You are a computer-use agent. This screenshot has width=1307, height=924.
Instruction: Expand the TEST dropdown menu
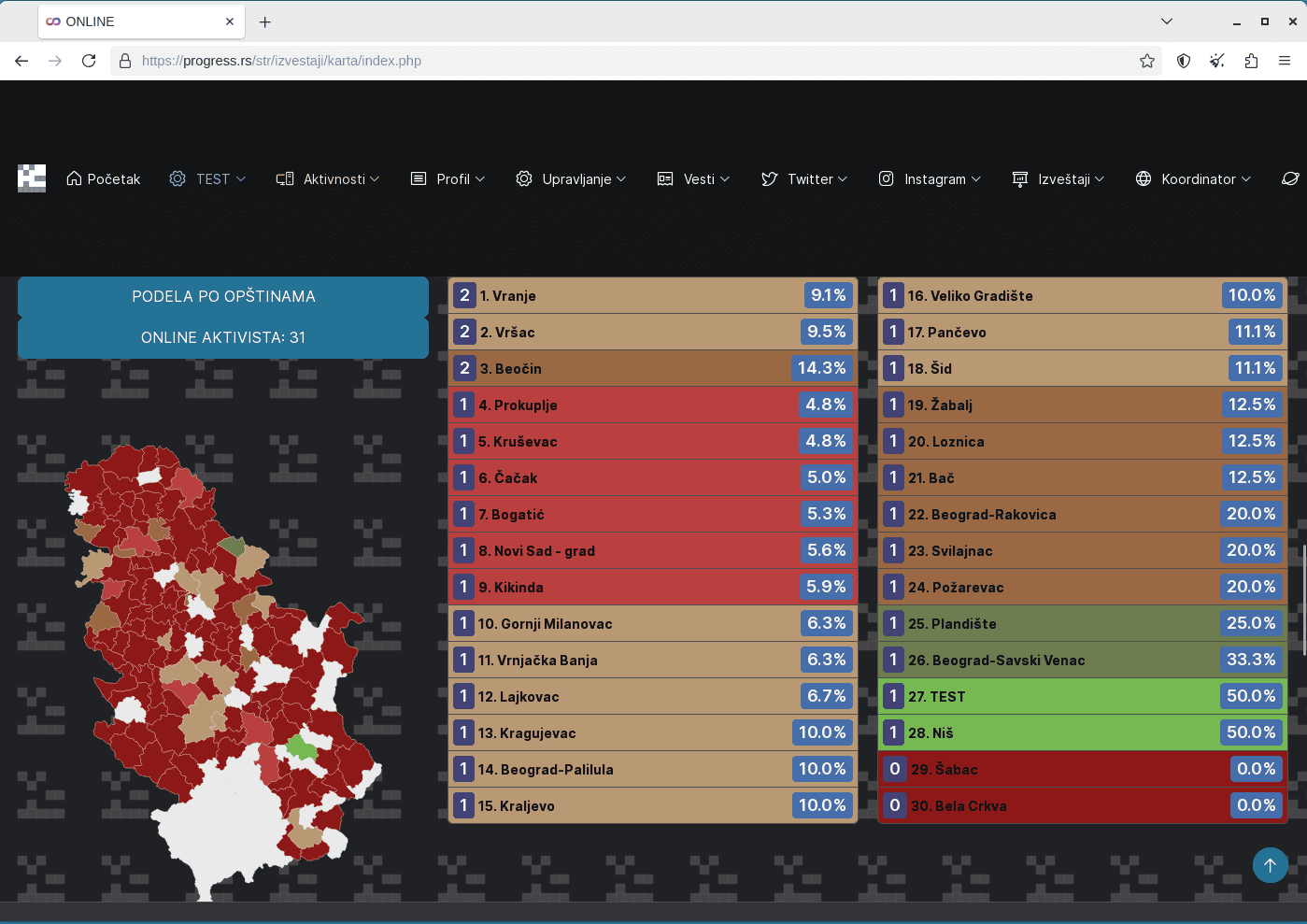[x=207, y=178]
